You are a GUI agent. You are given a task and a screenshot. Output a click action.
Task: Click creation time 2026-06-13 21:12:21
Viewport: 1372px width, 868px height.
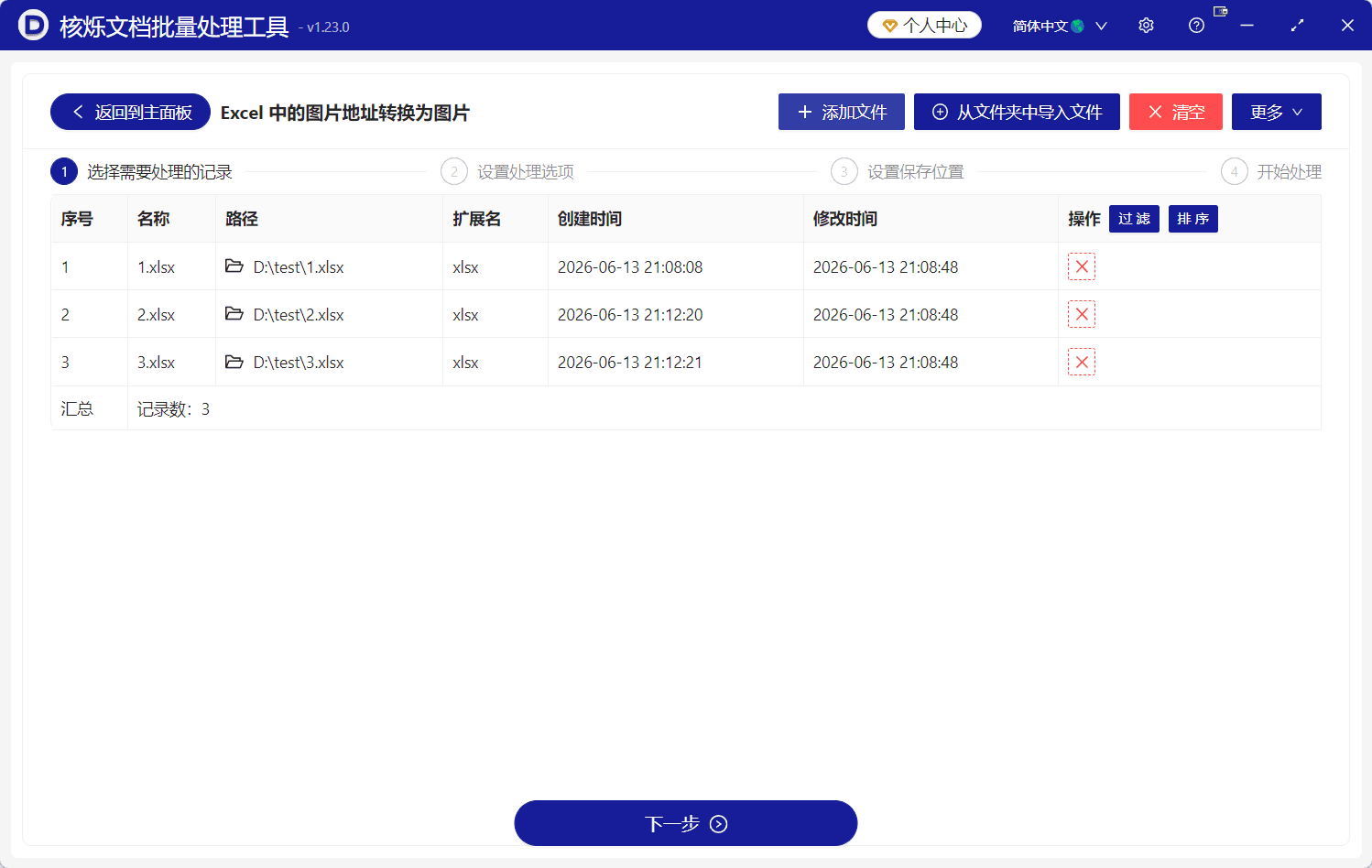(x=630, y=363)
